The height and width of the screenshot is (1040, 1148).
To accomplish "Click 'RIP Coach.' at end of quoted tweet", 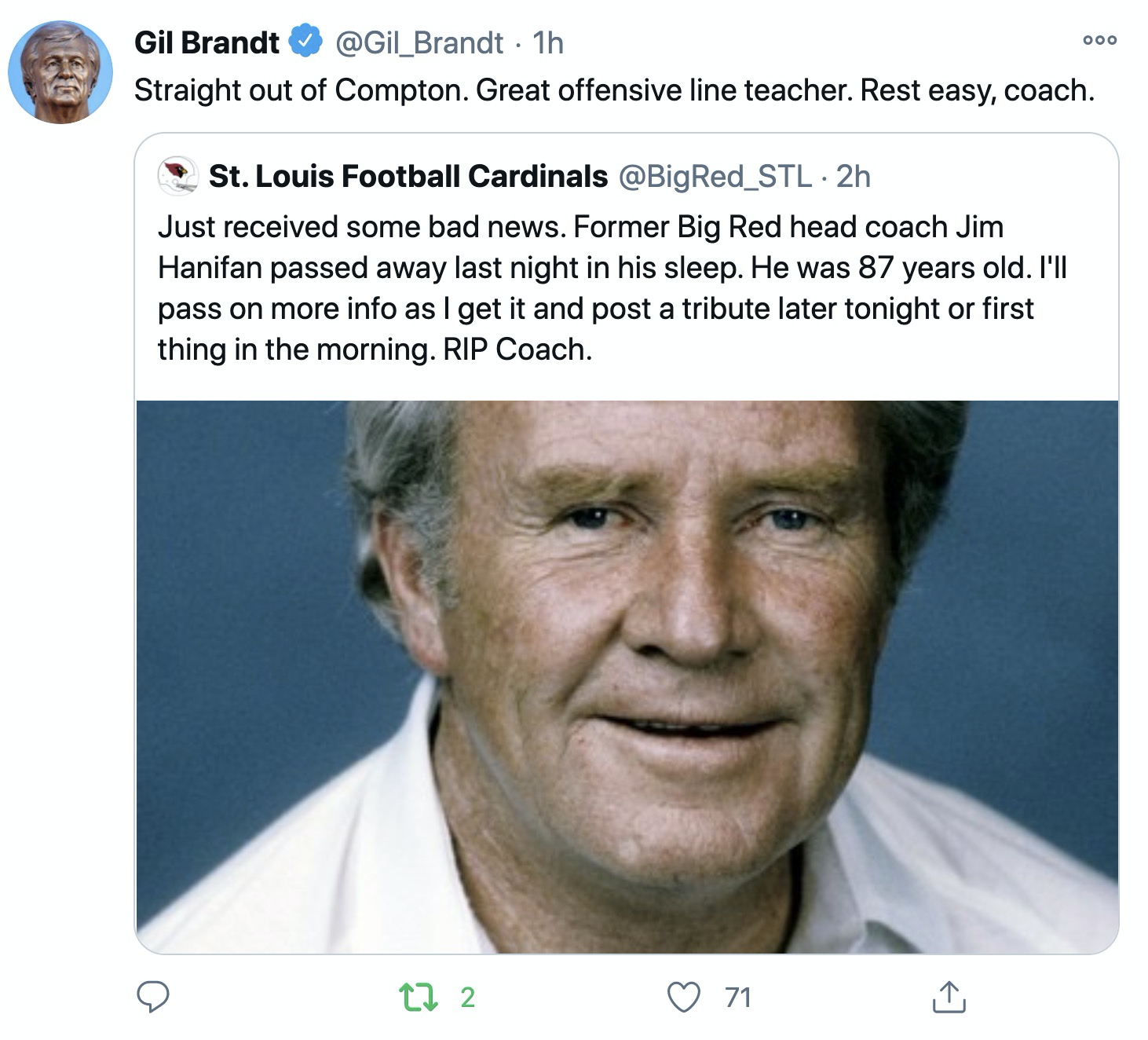I will pyautogui.click(x=517, y=349).
